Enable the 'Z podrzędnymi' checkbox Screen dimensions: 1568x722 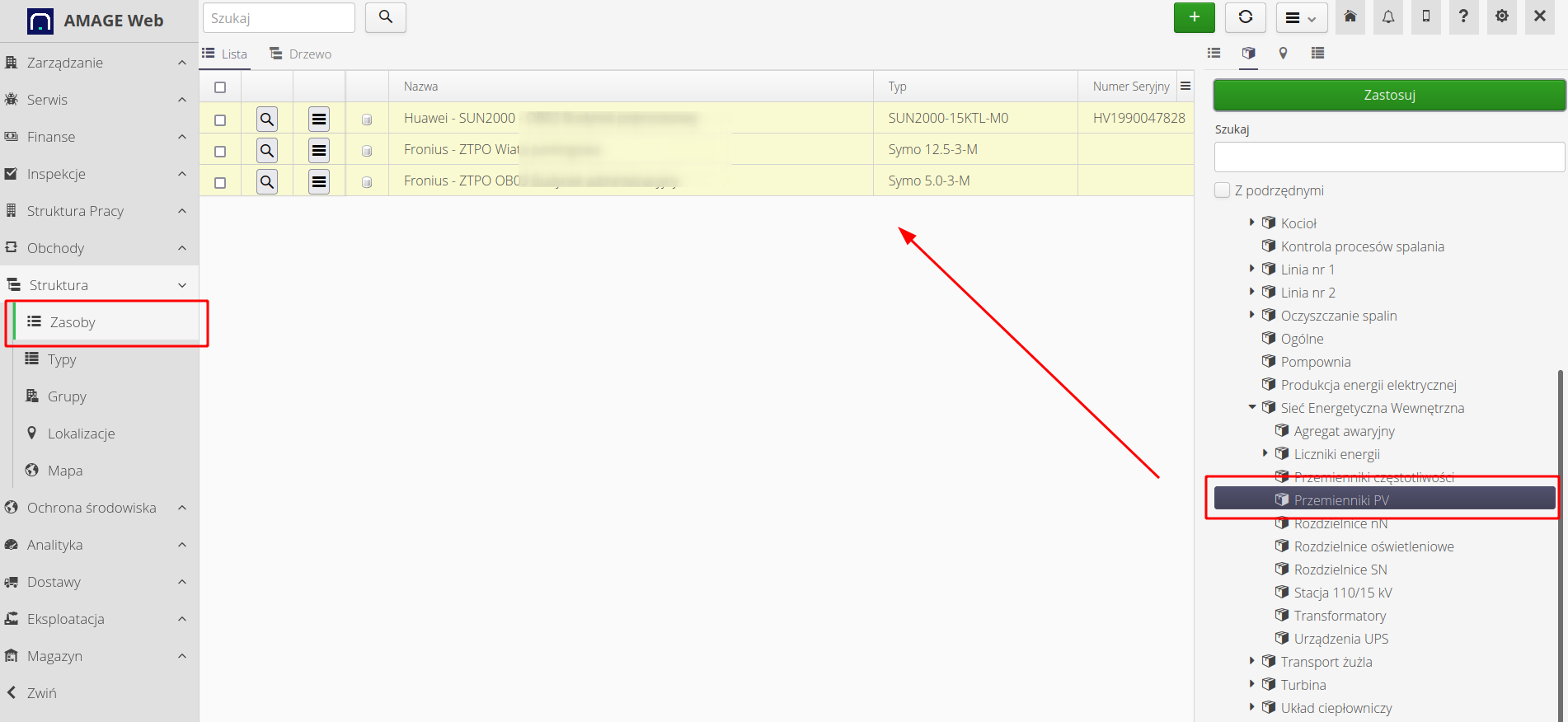[1223, 190]
